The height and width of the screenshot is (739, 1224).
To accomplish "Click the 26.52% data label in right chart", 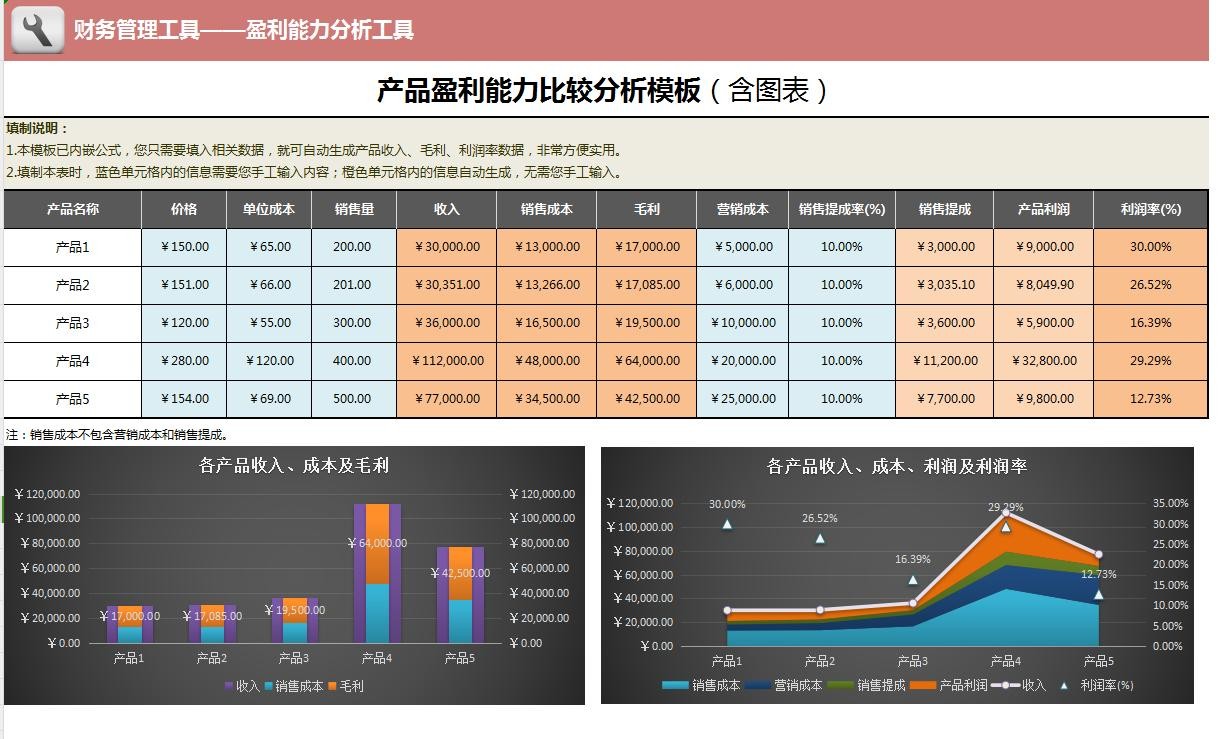I will (819, 518).
